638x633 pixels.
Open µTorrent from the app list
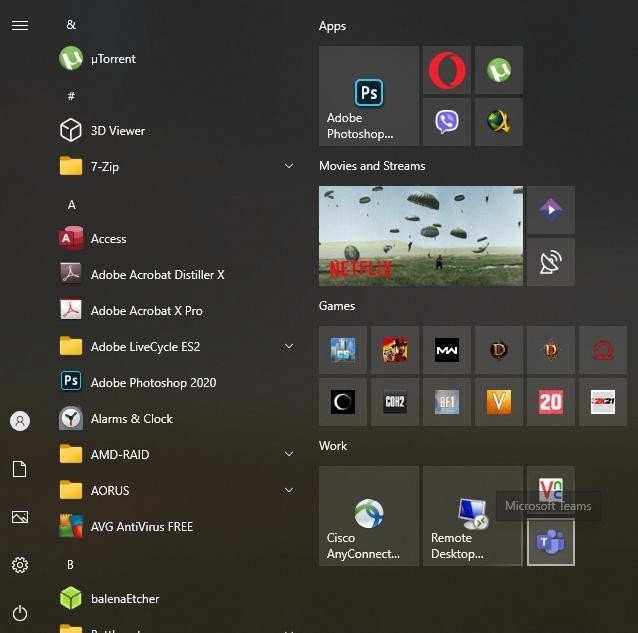(179, 59)
